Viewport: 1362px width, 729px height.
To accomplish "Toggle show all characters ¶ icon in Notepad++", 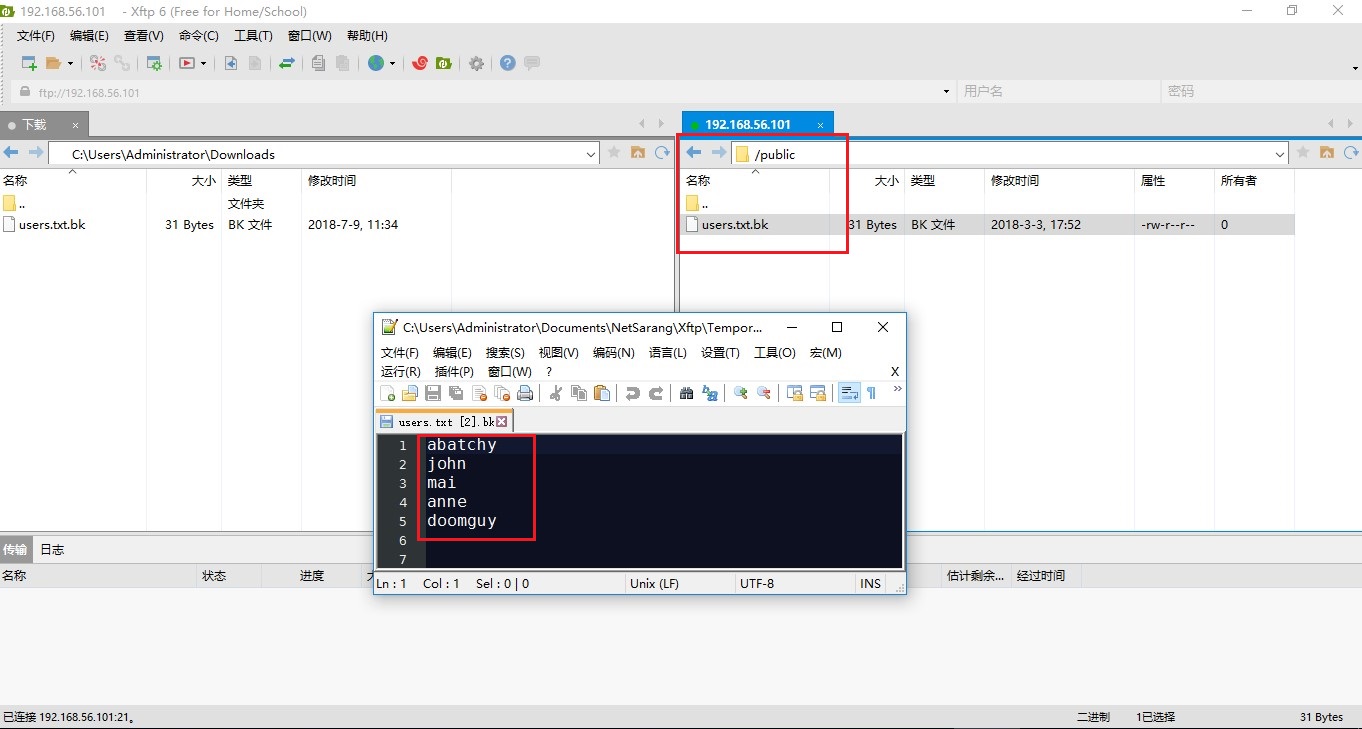I will (871, 393).
